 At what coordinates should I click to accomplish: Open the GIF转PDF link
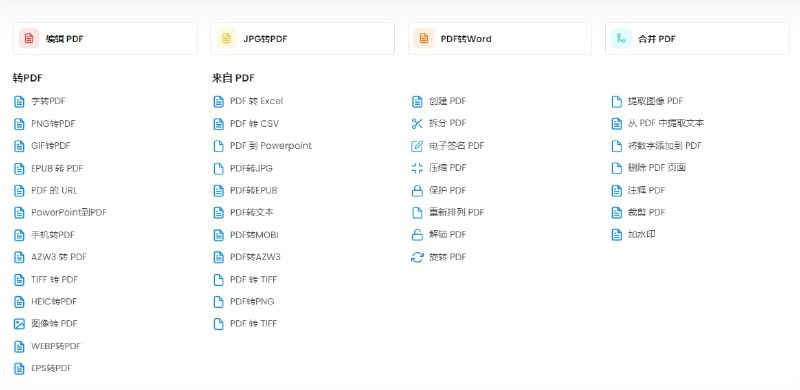[51, 146]
